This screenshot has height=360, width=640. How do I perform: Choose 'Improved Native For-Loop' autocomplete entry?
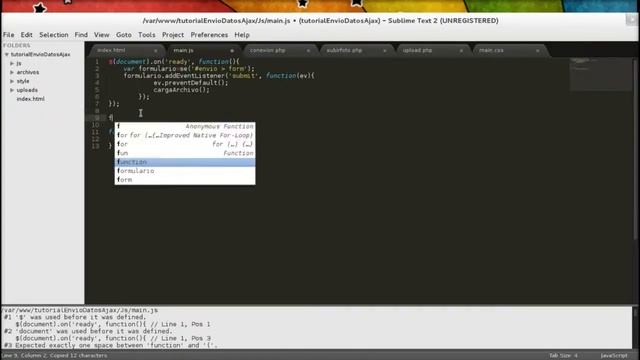point(185,135)
